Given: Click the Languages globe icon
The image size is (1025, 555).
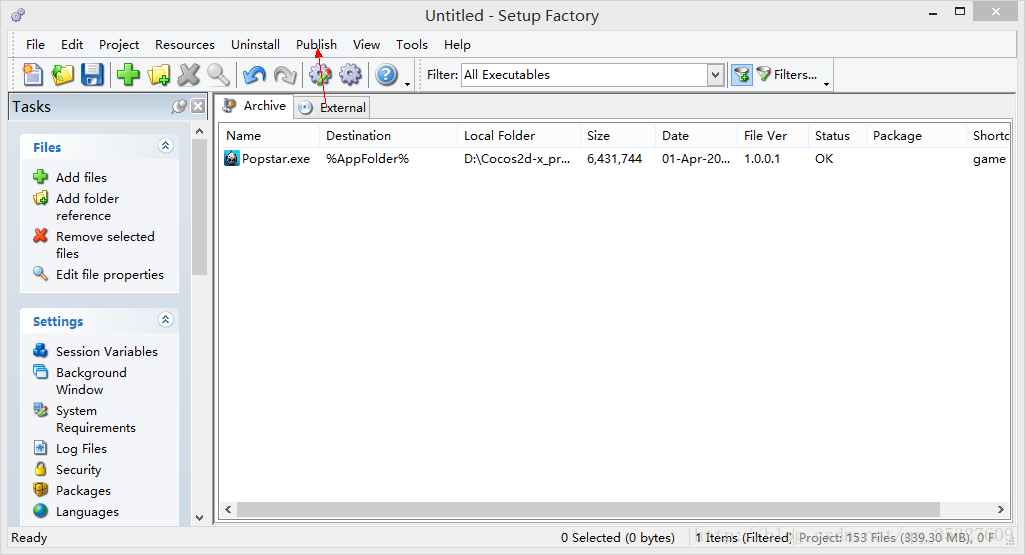Looking at the screenshot, I should pos(41,511).
